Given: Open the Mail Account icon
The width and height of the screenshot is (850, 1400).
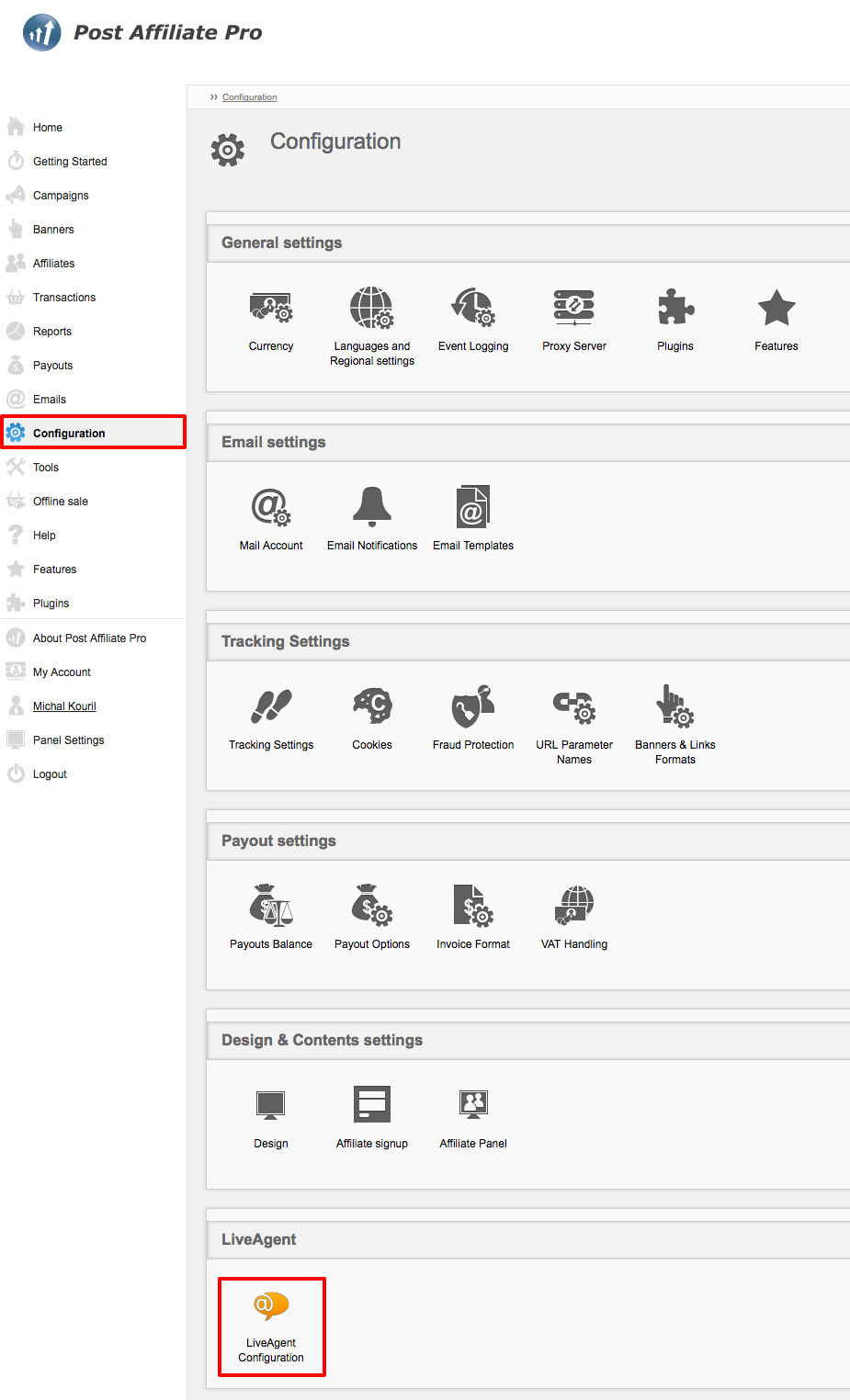Looking at the screenshot, I should point(271,508).
